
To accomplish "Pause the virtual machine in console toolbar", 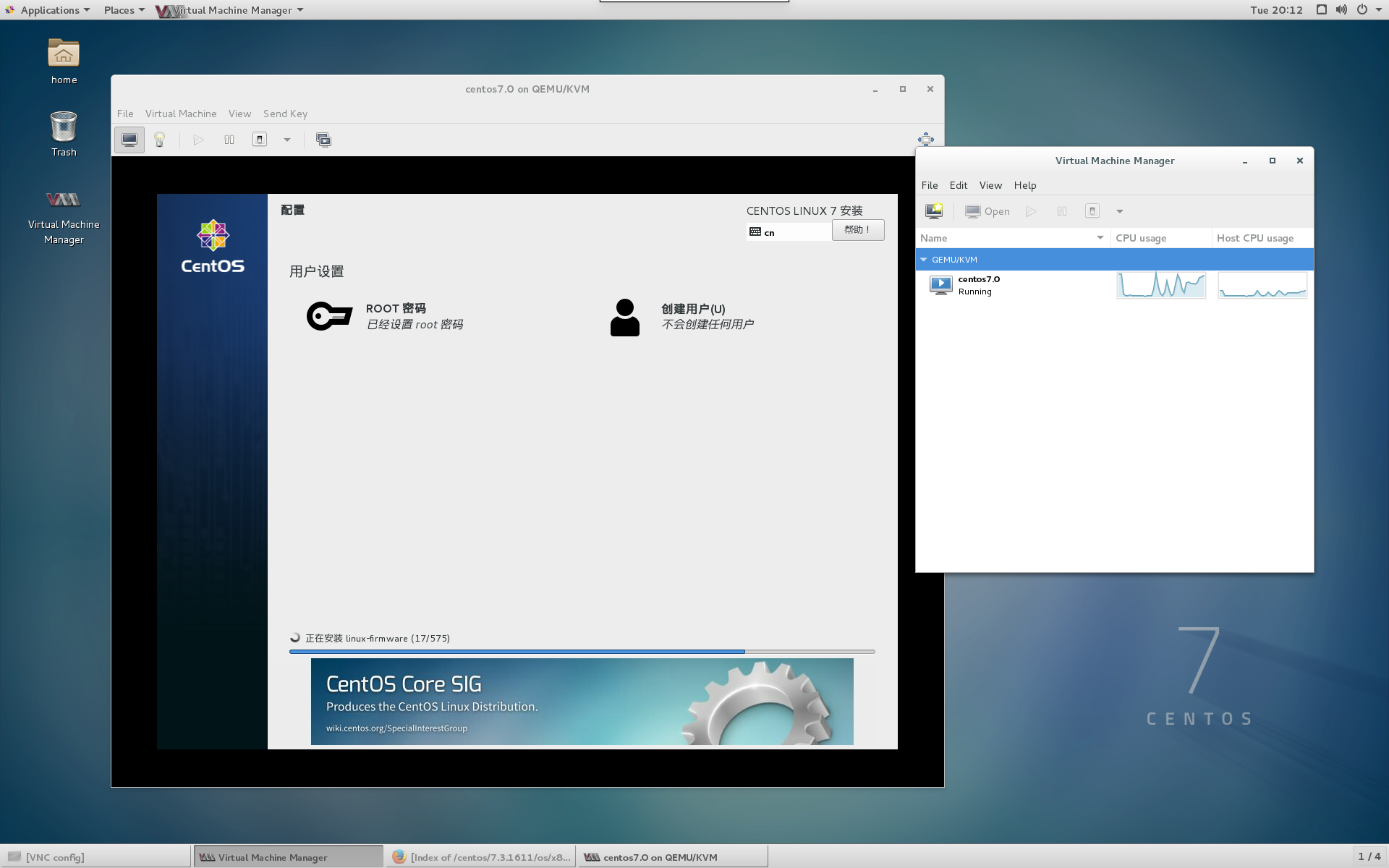I will tap(229, 140).
